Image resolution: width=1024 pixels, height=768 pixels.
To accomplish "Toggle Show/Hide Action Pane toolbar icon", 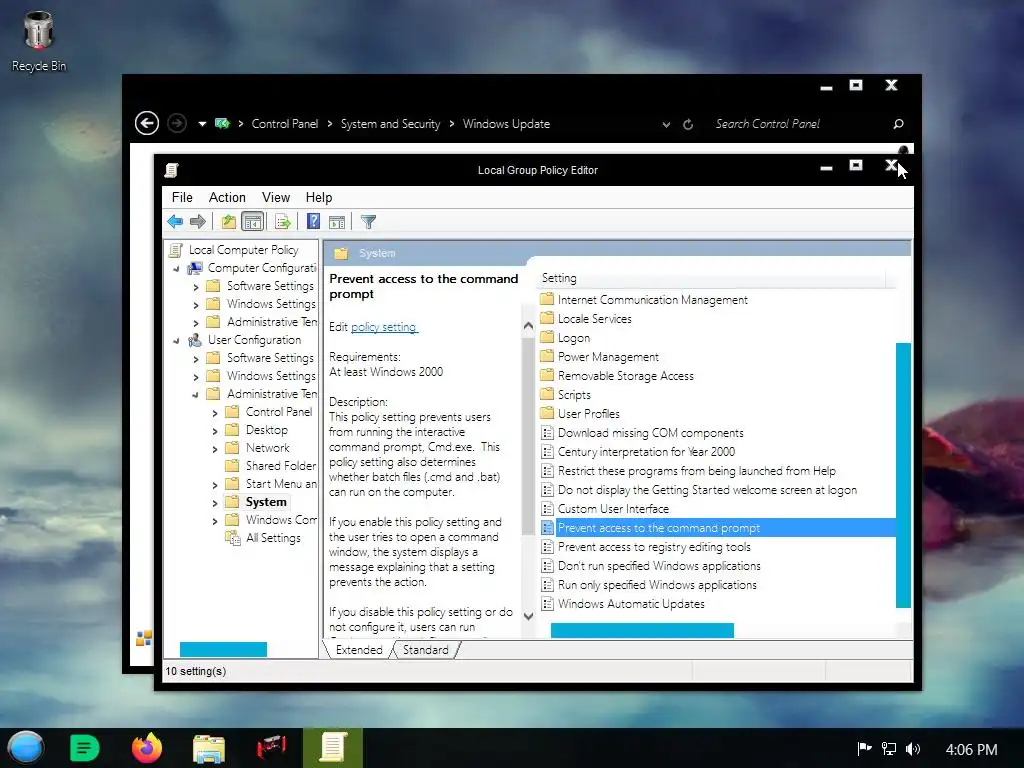I will pyautogui.click(x=337, y=222).
